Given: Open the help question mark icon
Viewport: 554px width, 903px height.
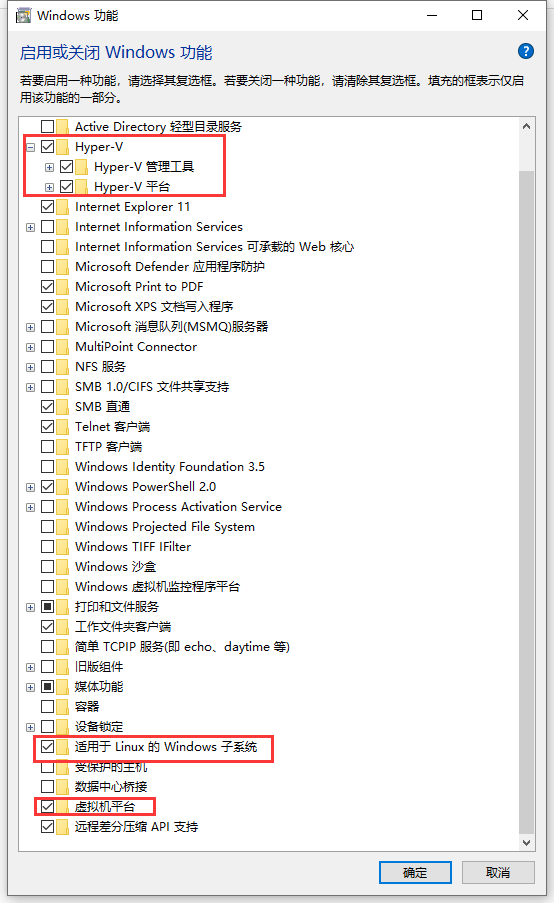Looking at the screenshot, I should click(x=525, y=51).
